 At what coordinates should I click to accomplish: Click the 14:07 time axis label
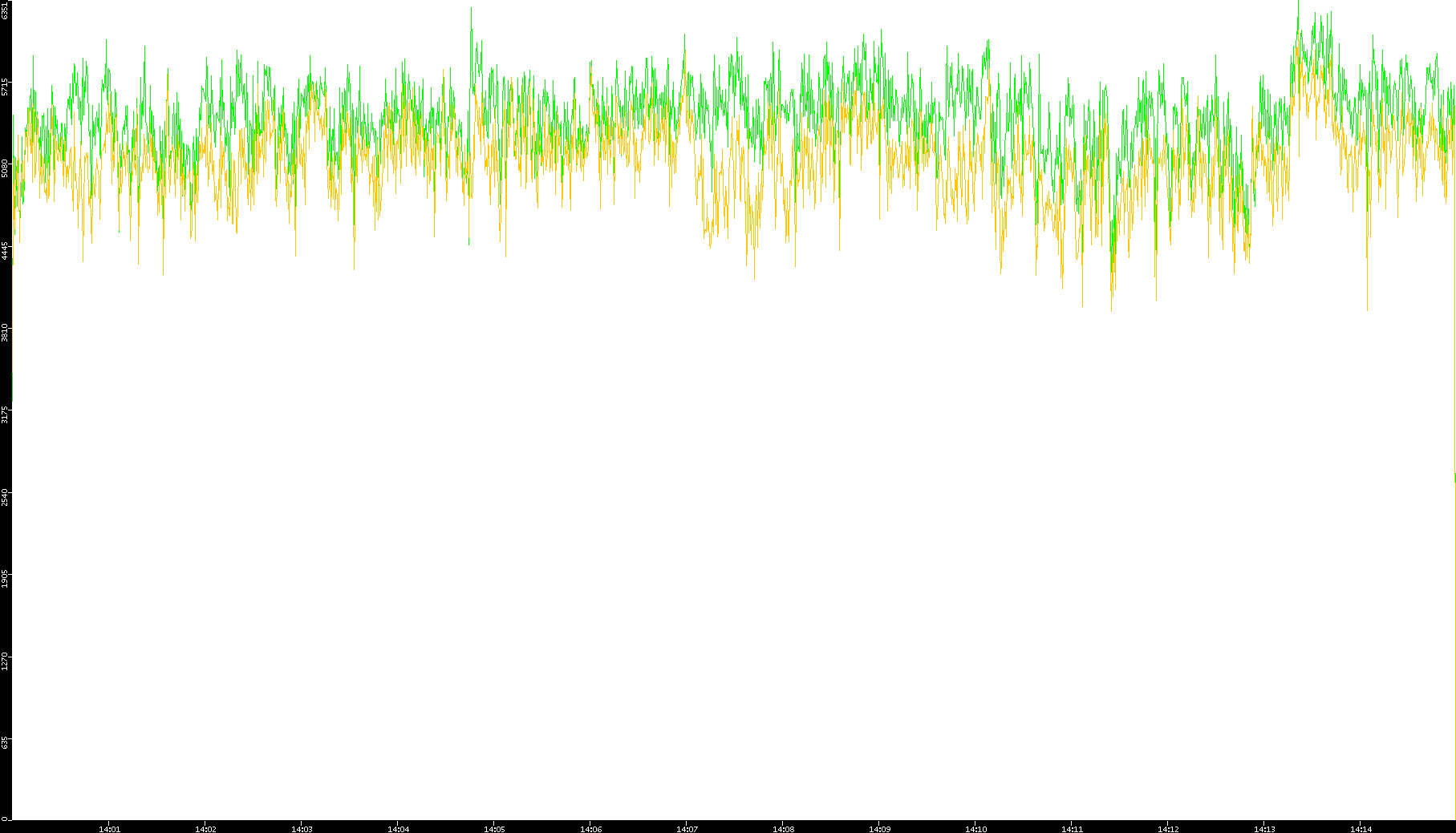[x=687, y=829]
